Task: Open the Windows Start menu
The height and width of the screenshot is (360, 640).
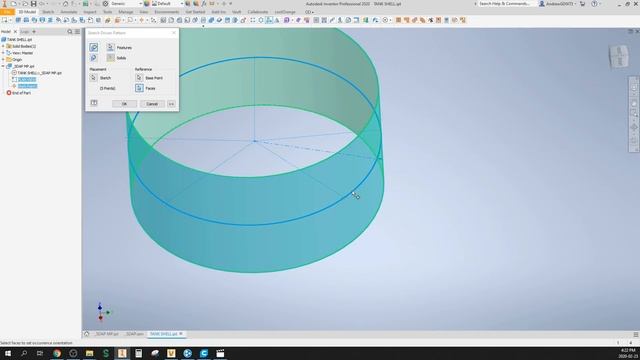Action: [8, 353]
